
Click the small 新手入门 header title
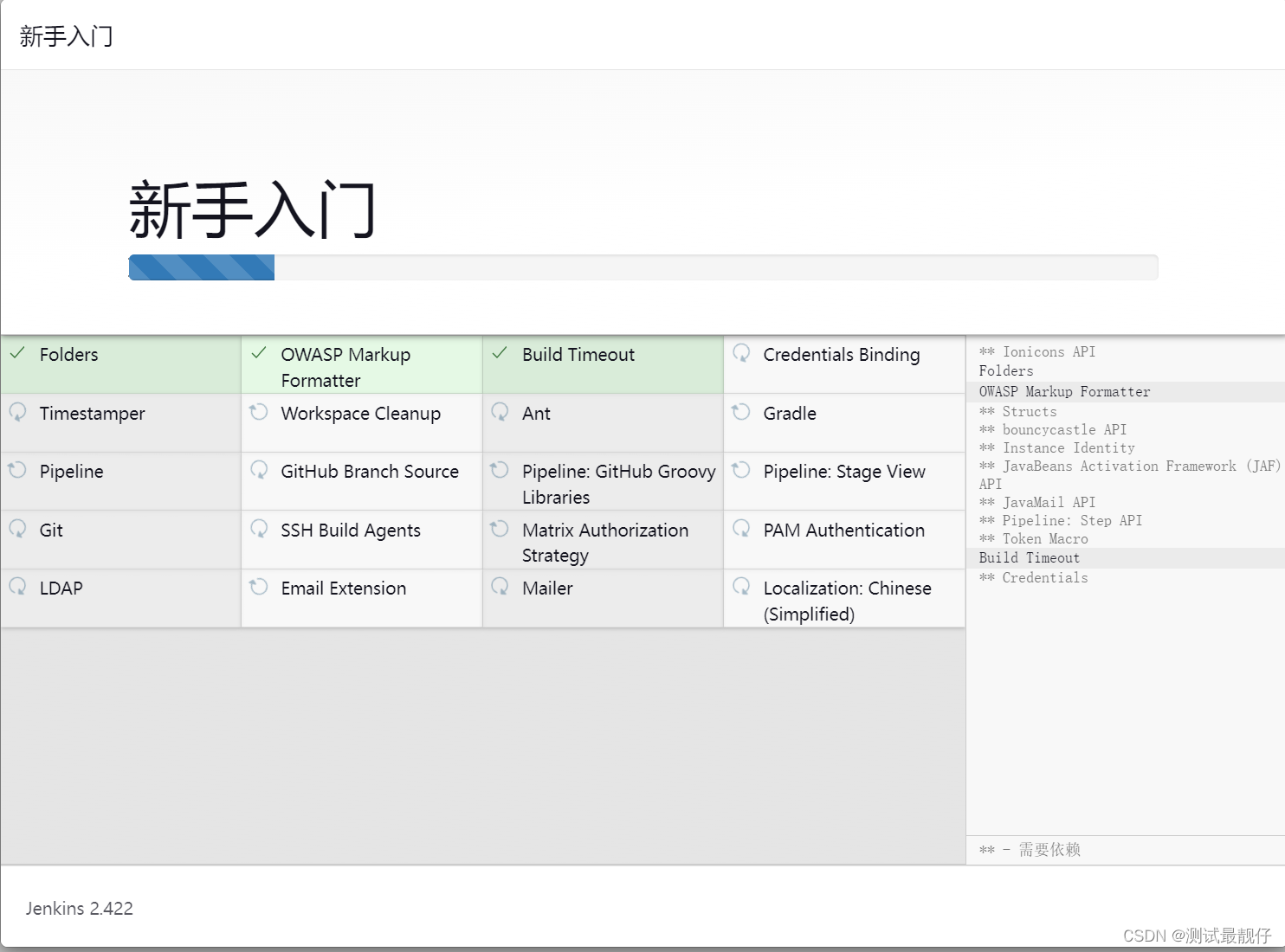click(x=66, y=36)
